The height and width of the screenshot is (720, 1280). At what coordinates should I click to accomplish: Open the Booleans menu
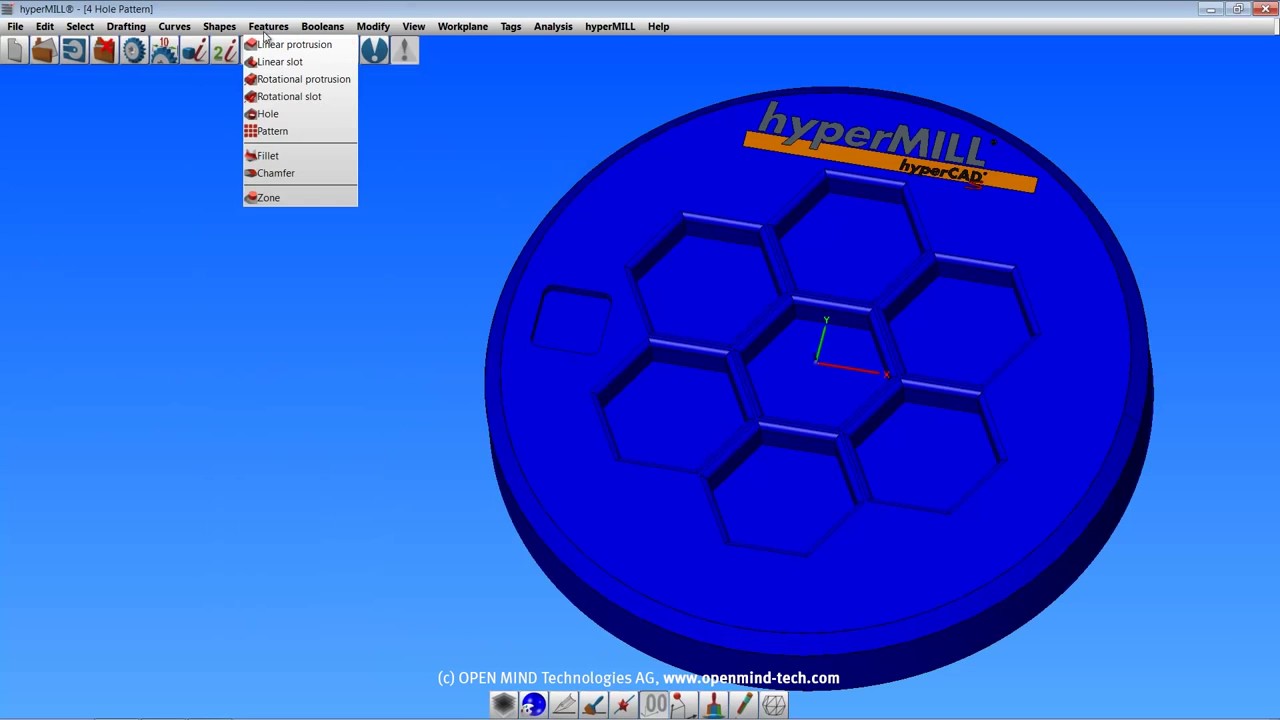(x=322, y=27)
